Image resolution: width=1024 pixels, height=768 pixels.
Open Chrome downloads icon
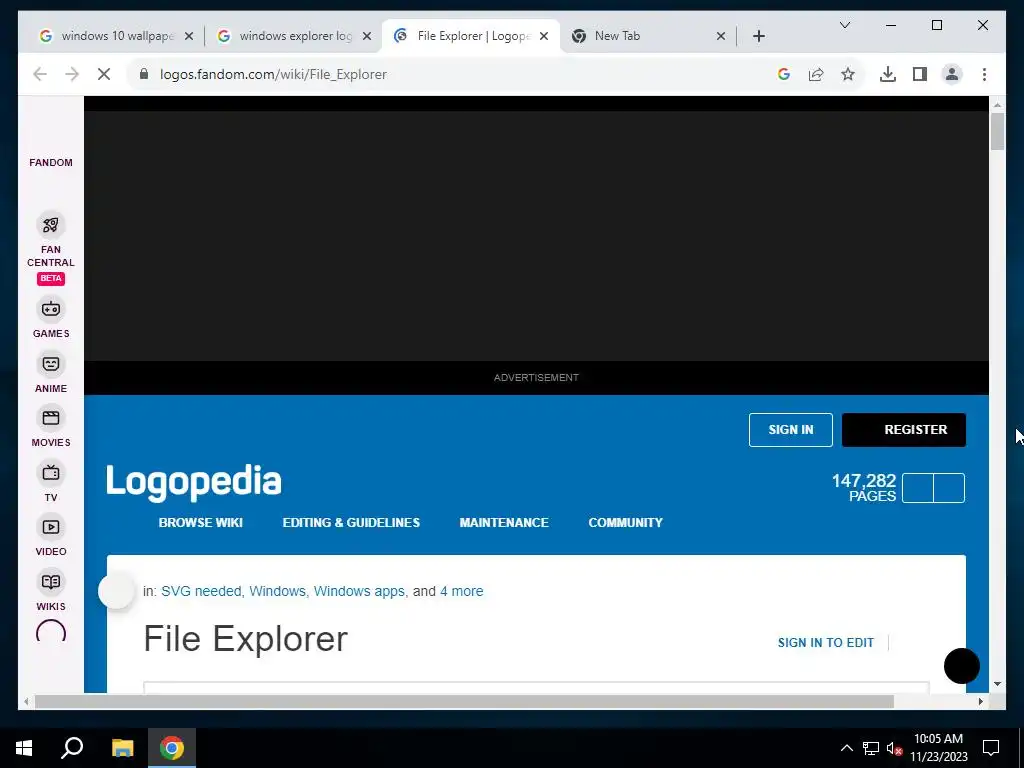click(x=888, y=74)
